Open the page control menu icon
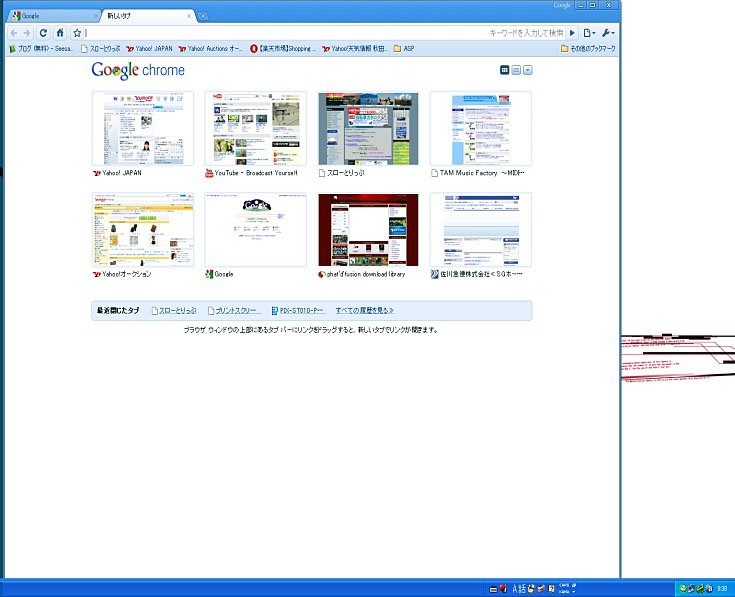Screen dimensions: 735x597 coord(589,33)
